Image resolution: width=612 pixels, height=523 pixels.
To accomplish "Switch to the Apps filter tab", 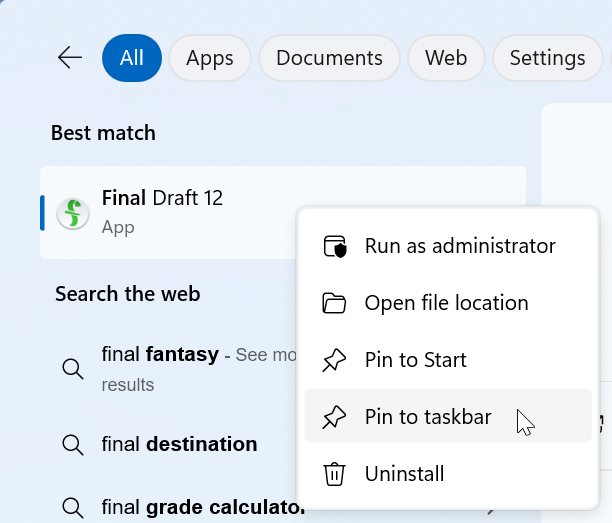I will pos(210,58).
